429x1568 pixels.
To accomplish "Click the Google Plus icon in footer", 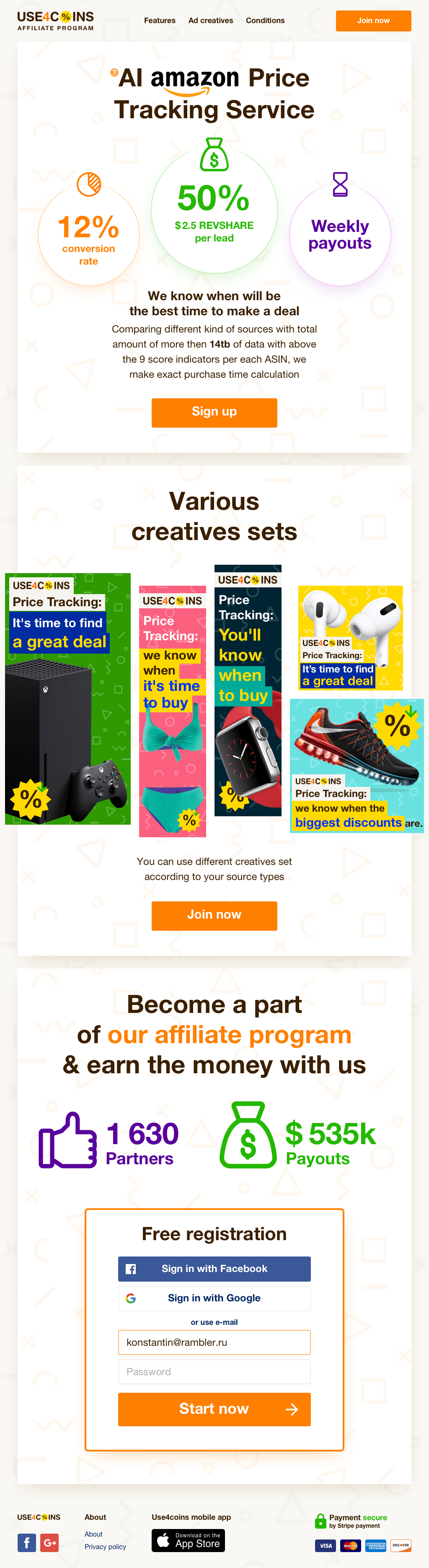I will tap(50, 1542).
